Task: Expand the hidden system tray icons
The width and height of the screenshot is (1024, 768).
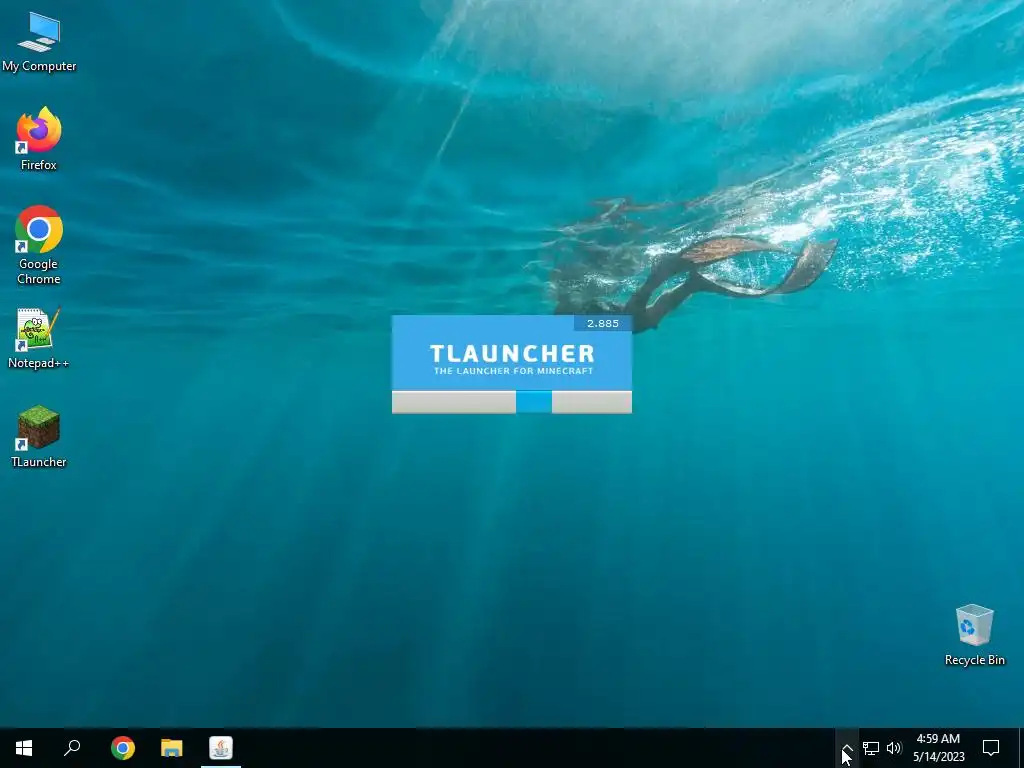Action: (846, 748)
